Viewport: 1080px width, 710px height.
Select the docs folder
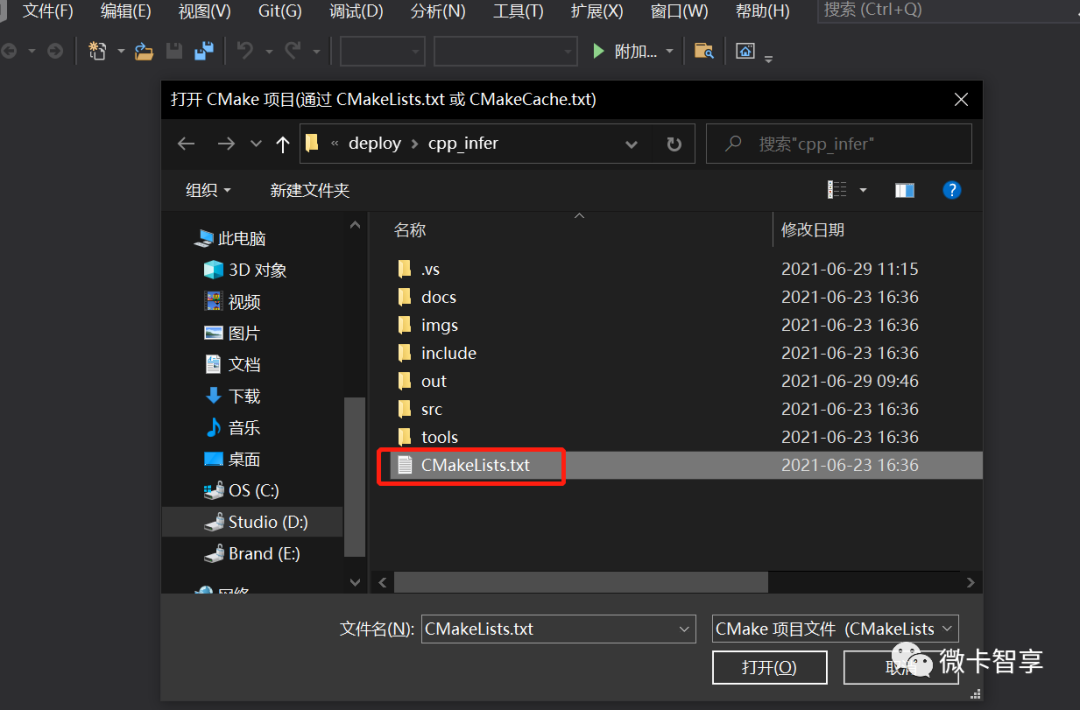[x=426, y=297]
